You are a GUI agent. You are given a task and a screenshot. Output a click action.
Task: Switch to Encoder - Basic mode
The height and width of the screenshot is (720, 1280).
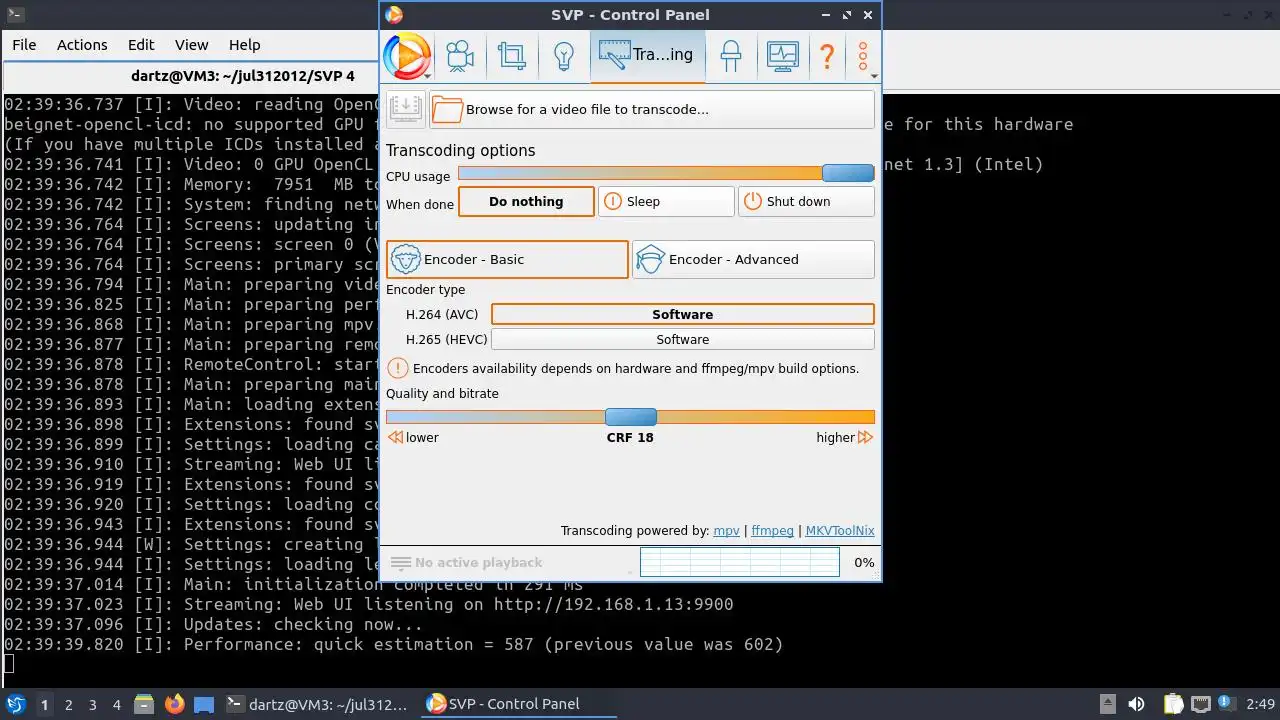[x=507, y=259]
